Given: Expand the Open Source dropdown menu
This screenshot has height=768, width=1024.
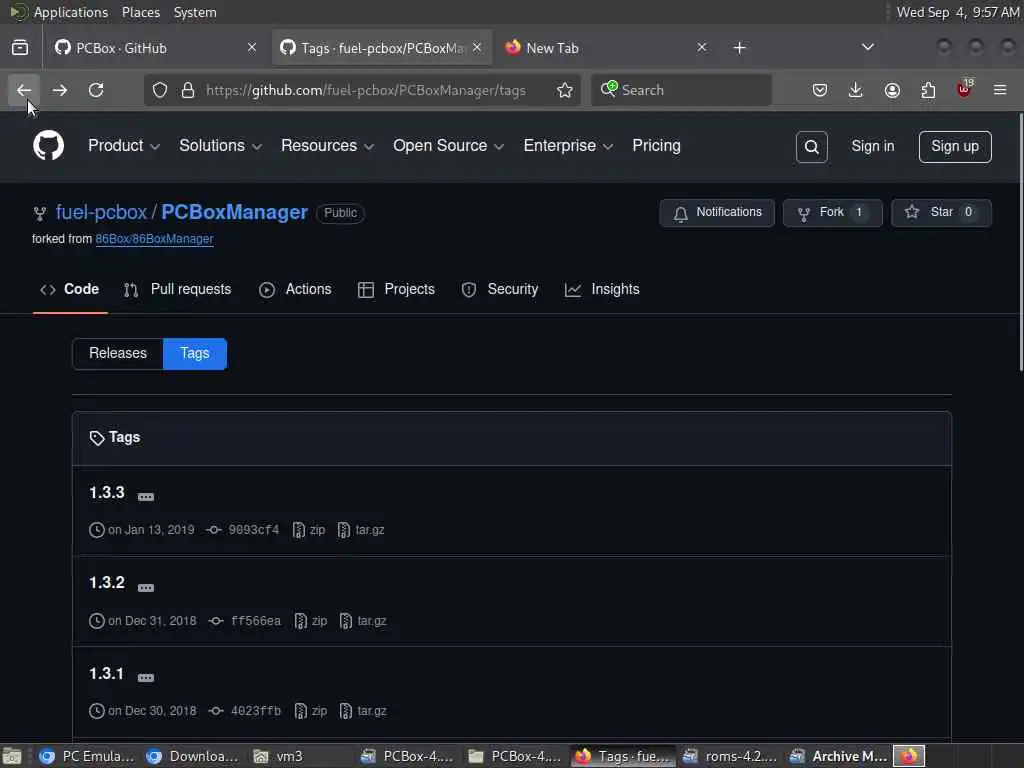Looking at the screenshot, I should (448, 146).
